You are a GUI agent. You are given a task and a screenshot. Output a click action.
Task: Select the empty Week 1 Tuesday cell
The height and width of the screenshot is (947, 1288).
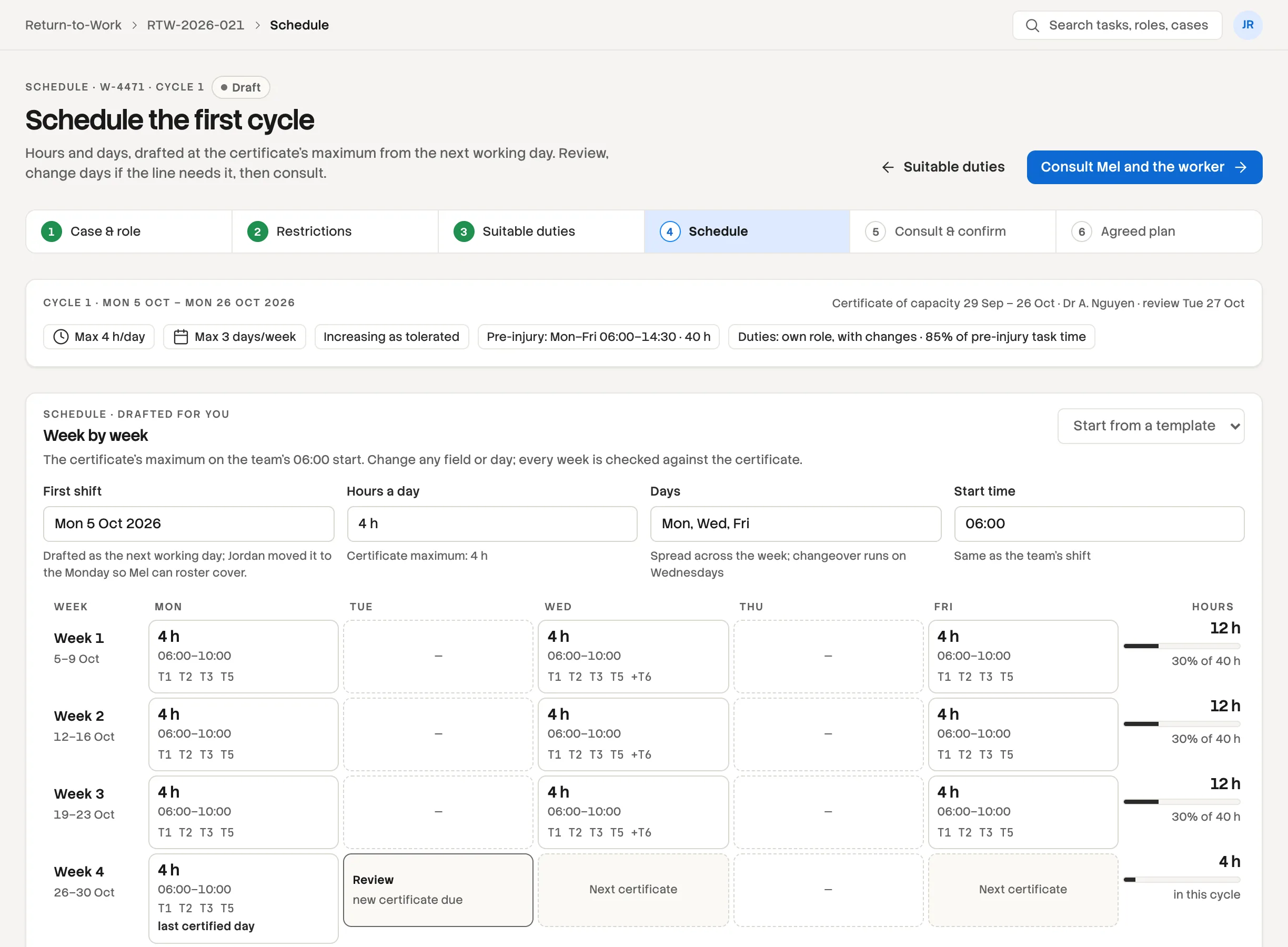[x=438, y=657]
